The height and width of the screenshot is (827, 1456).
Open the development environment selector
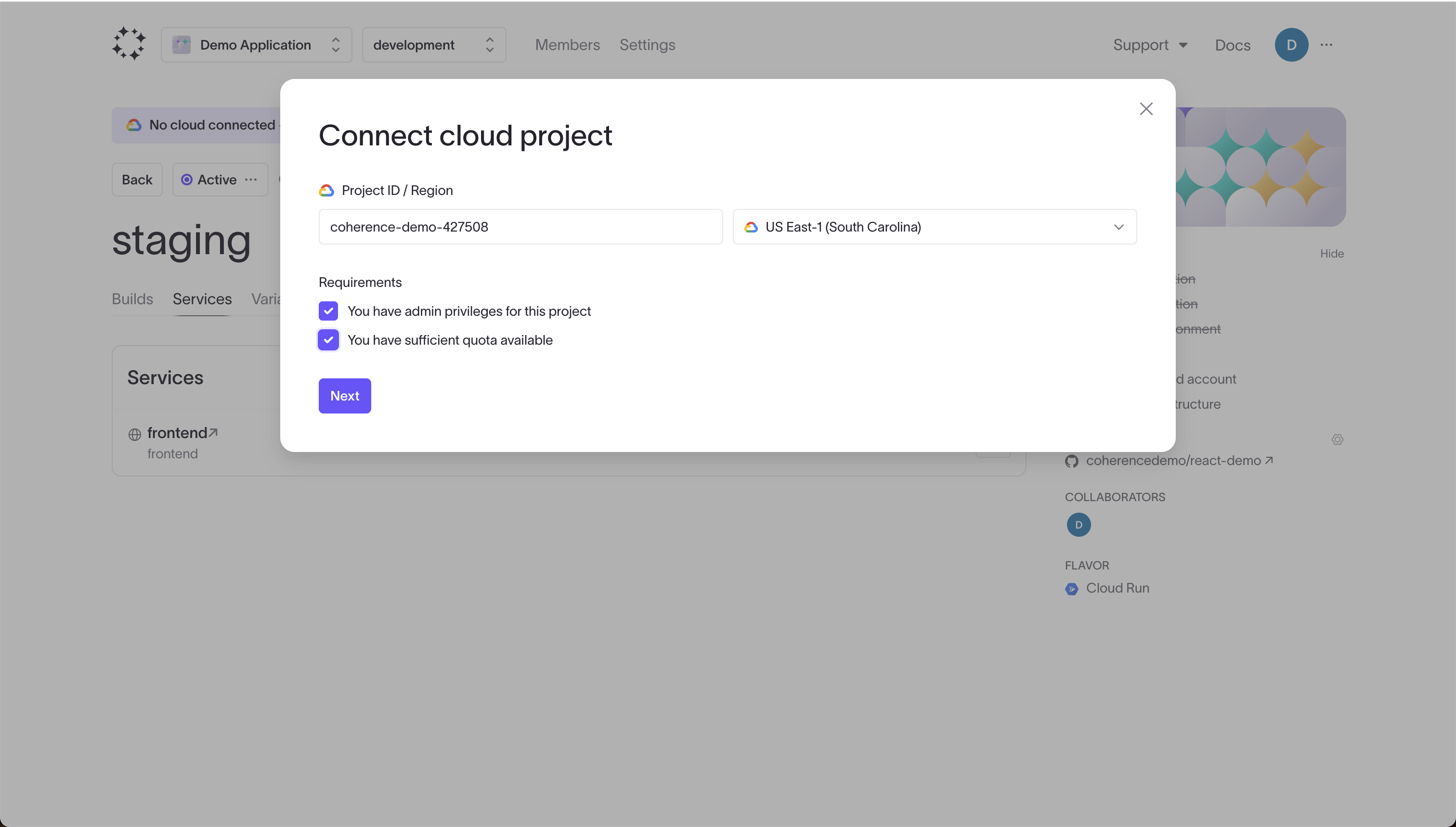[434, 45]
